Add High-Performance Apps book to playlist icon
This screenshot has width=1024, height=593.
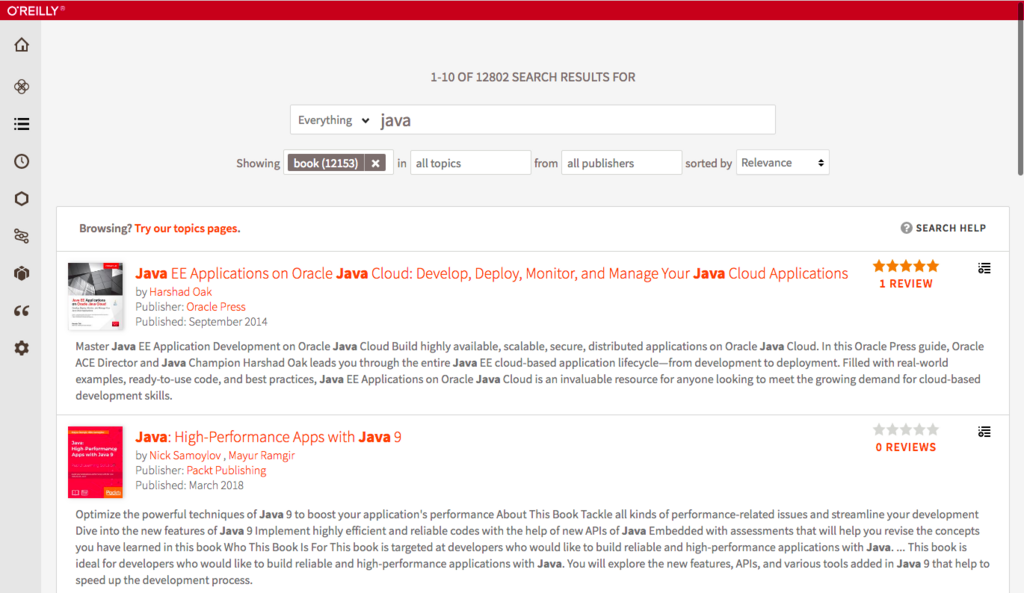click(x=984, y=432)
